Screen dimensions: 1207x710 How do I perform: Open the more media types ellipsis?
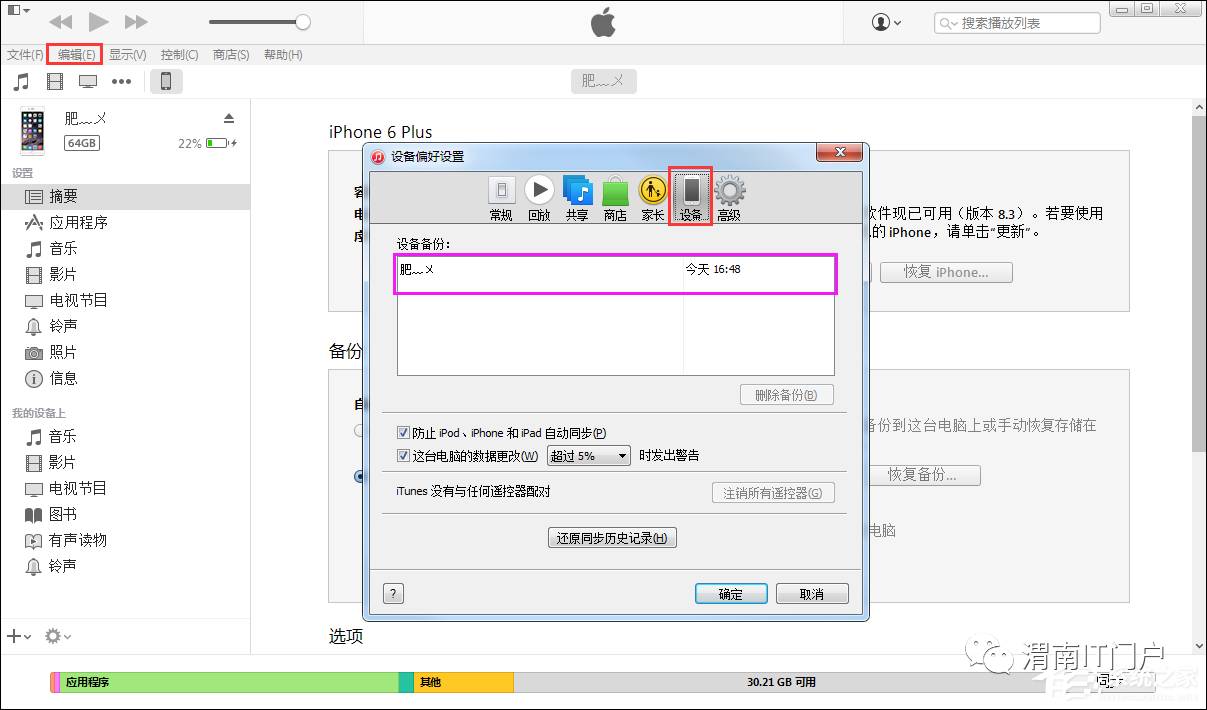coord(122,82)
